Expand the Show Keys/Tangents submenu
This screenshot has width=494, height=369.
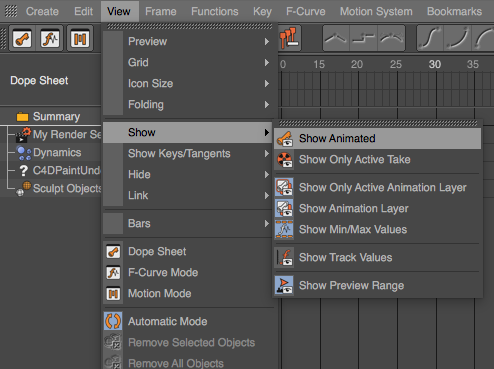pyautogui.click(x=188, y=154)
